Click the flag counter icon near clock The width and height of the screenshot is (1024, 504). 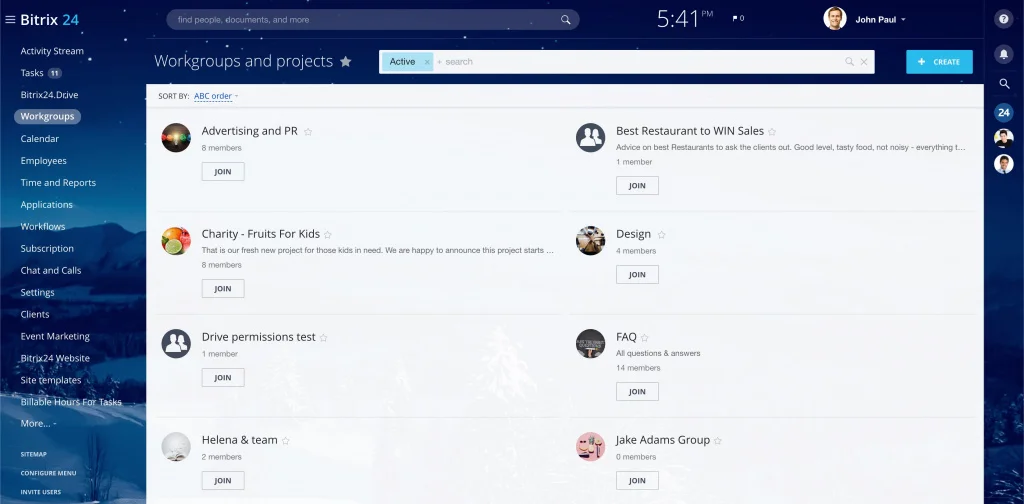737,19
